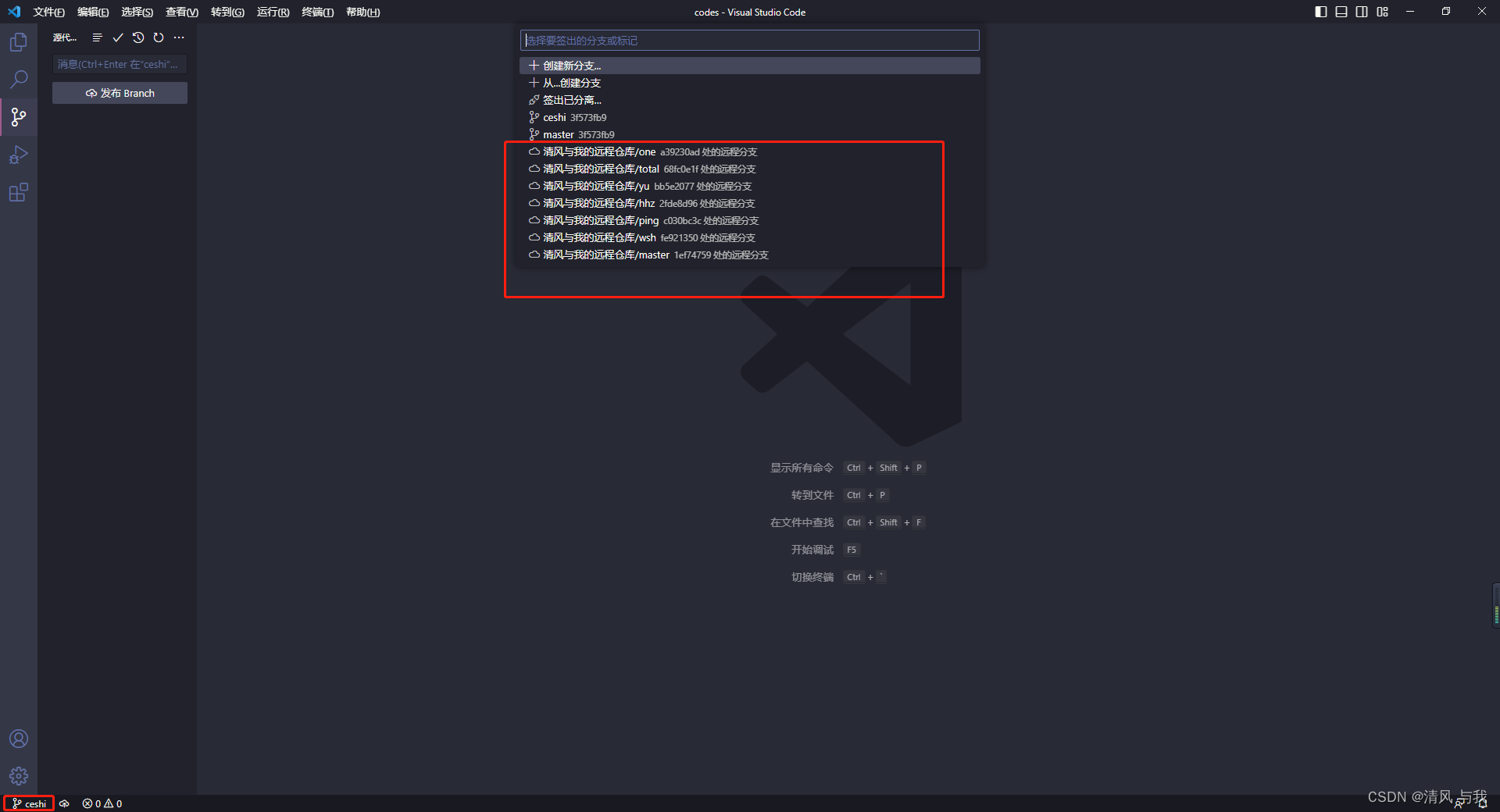The image size is (1500, 812).
Task: Select 签出已分离... option
Action: 749,100
